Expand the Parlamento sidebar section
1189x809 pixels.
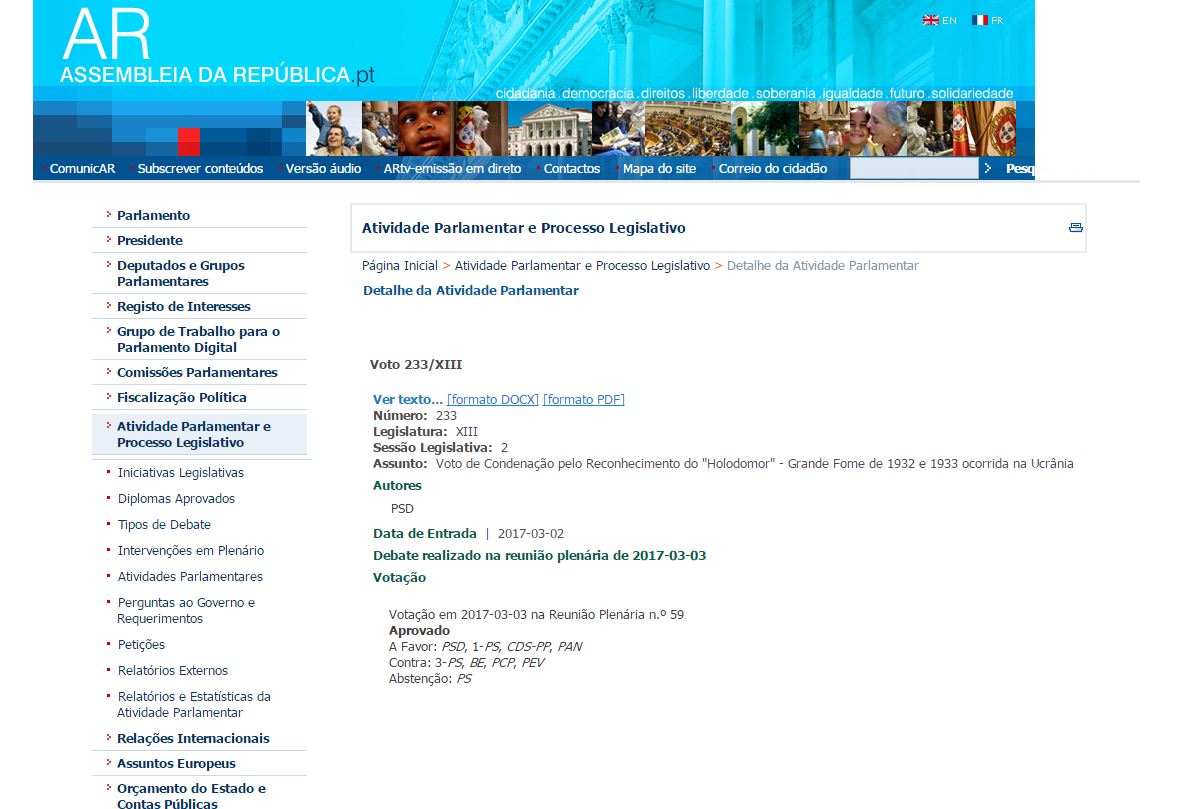click(x=153, y=216)
